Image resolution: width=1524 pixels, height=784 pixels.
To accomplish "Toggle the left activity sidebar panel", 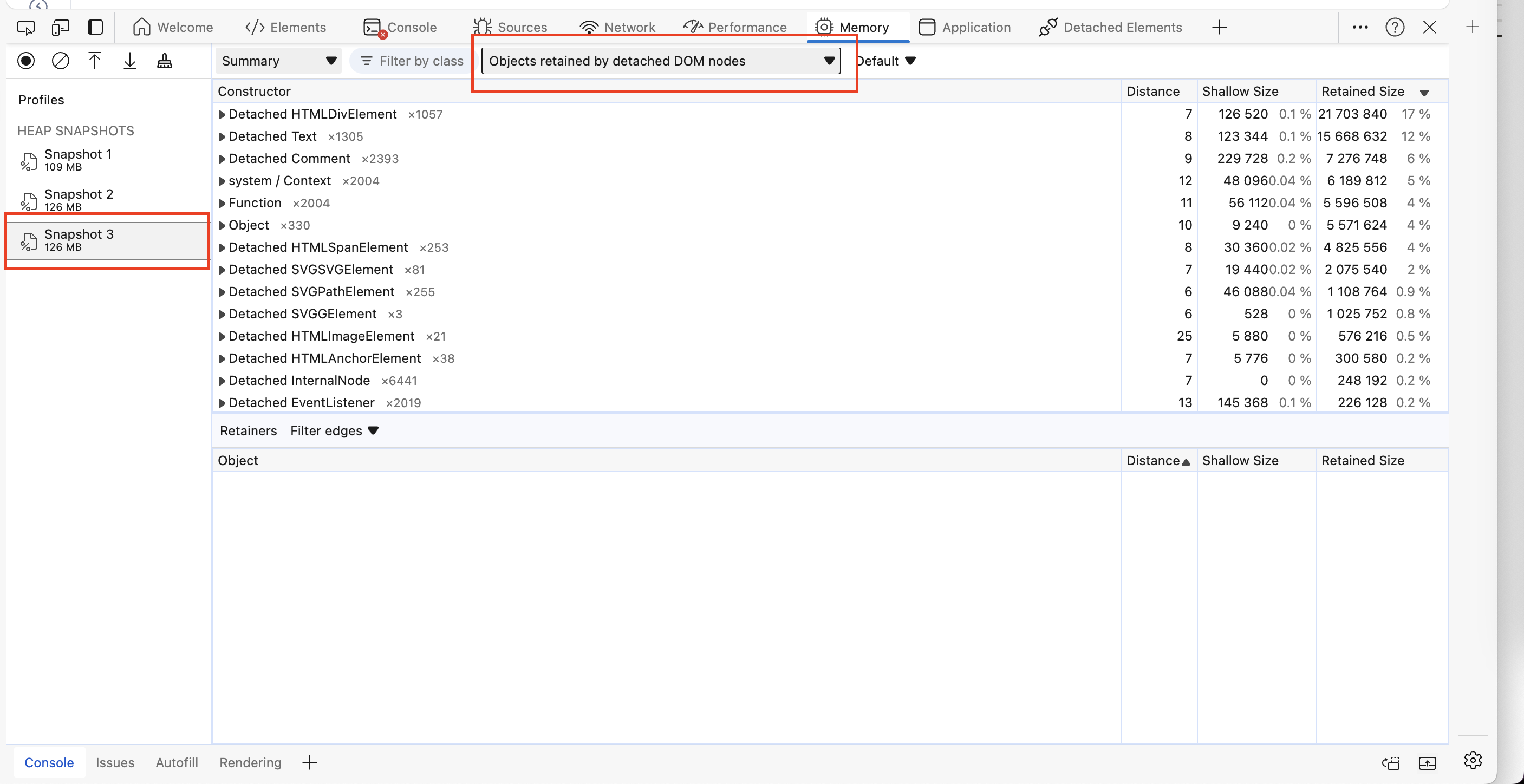I will pyautogui.click(x=95, y=27).
